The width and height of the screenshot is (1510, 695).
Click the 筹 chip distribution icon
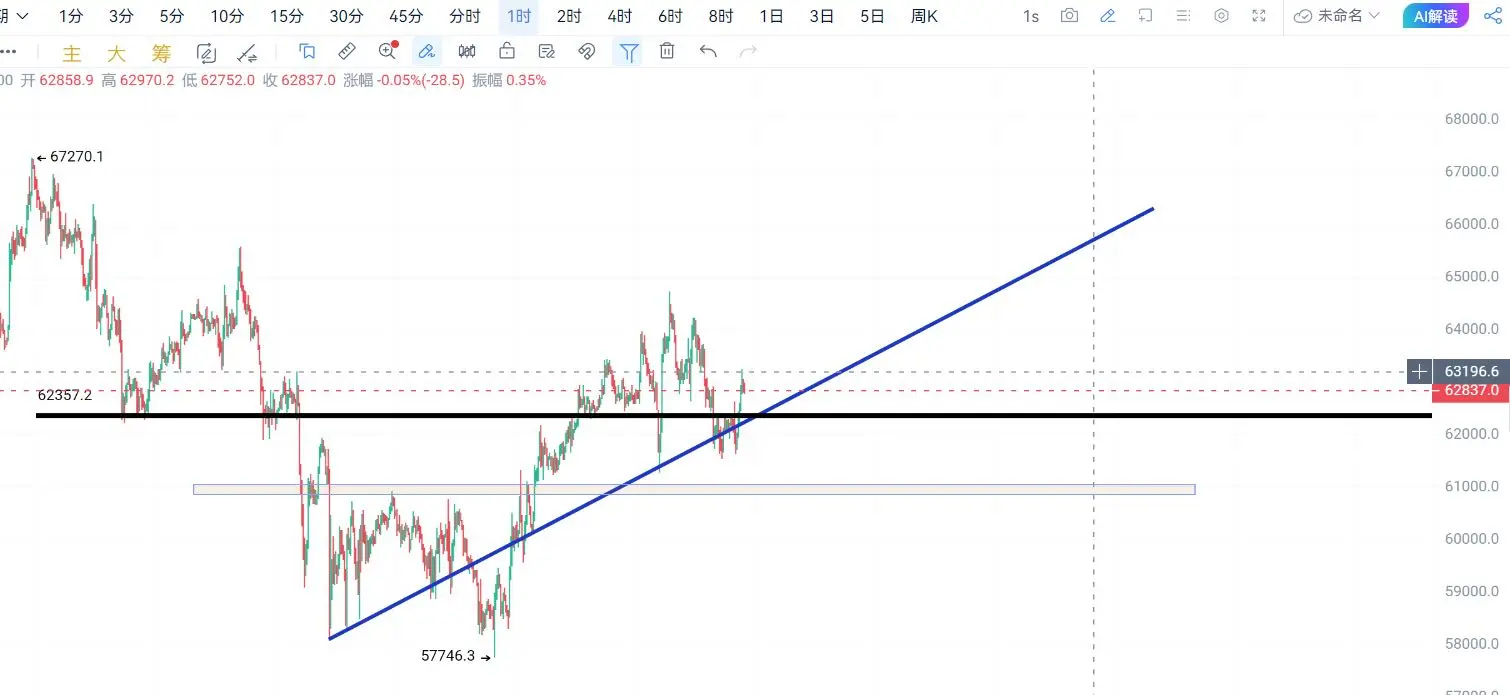(x=162, y=53)
